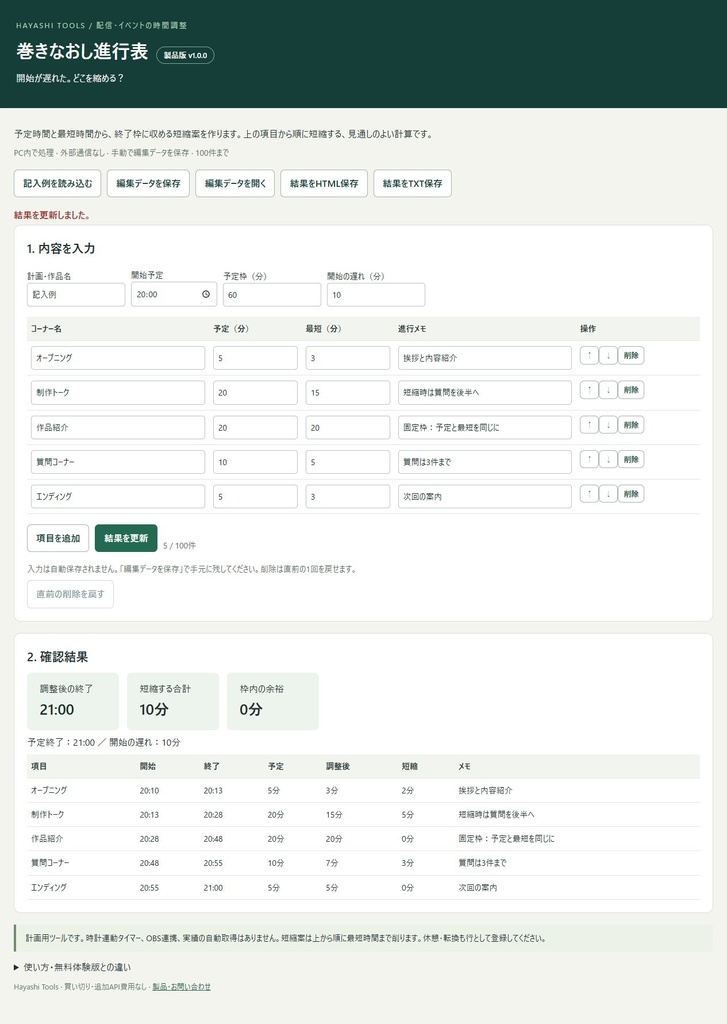Viewport: 727px width, 1024px height.
Task: Move the 作品紹介 row up
Action: tap(589, 424)
